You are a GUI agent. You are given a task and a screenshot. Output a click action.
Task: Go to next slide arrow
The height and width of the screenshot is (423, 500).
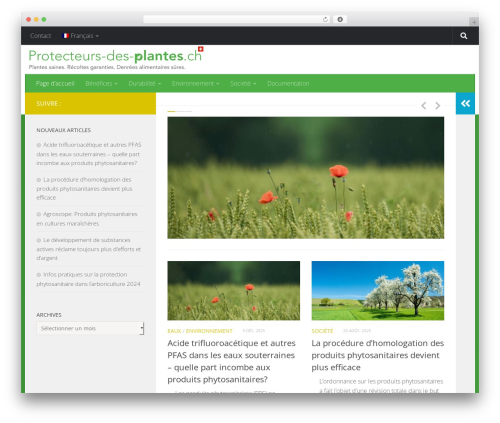438,106
